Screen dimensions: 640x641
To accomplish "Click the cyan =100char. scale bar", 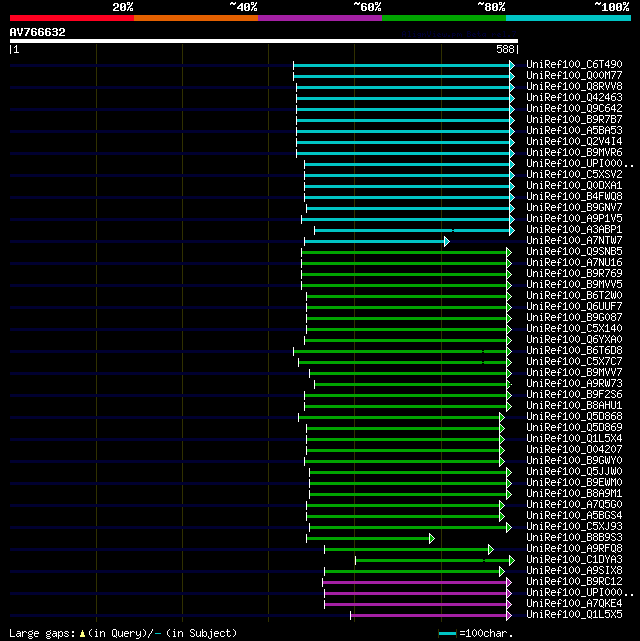I will click(448, 634).
